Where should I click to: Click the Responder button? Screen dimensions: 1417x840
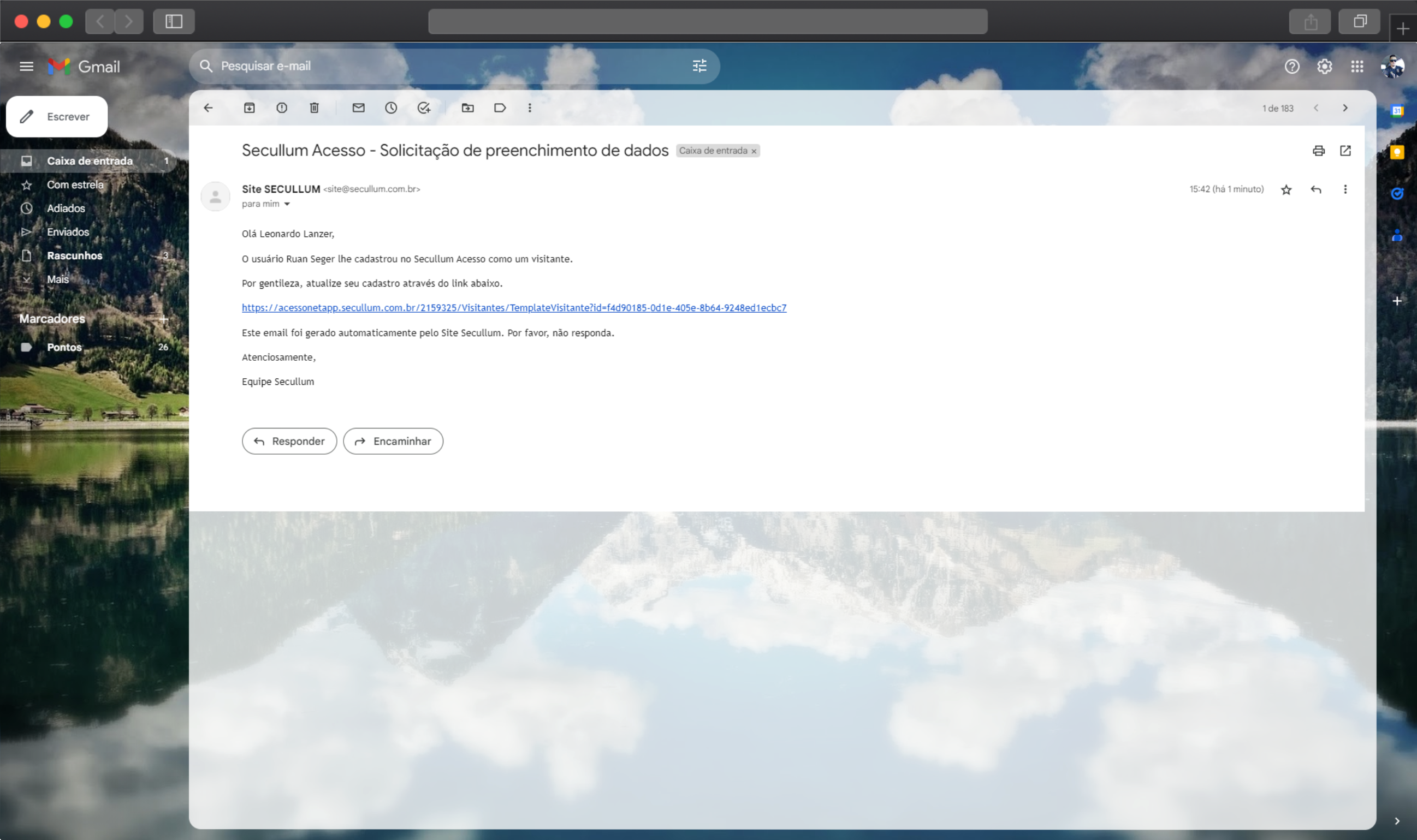click(289, 441)
